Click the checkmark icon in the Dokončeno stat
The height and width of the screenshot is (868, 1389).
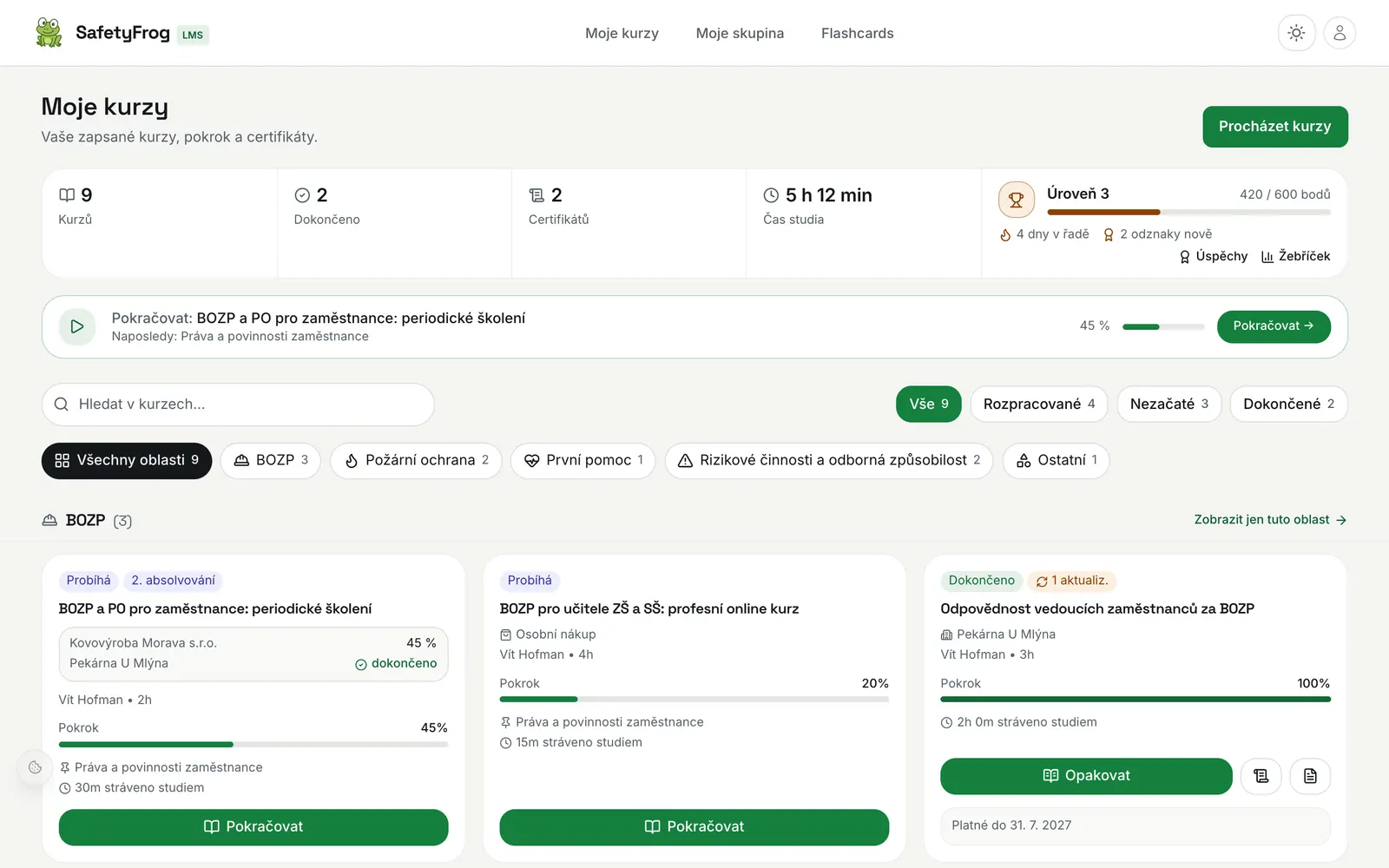(302, 195)
